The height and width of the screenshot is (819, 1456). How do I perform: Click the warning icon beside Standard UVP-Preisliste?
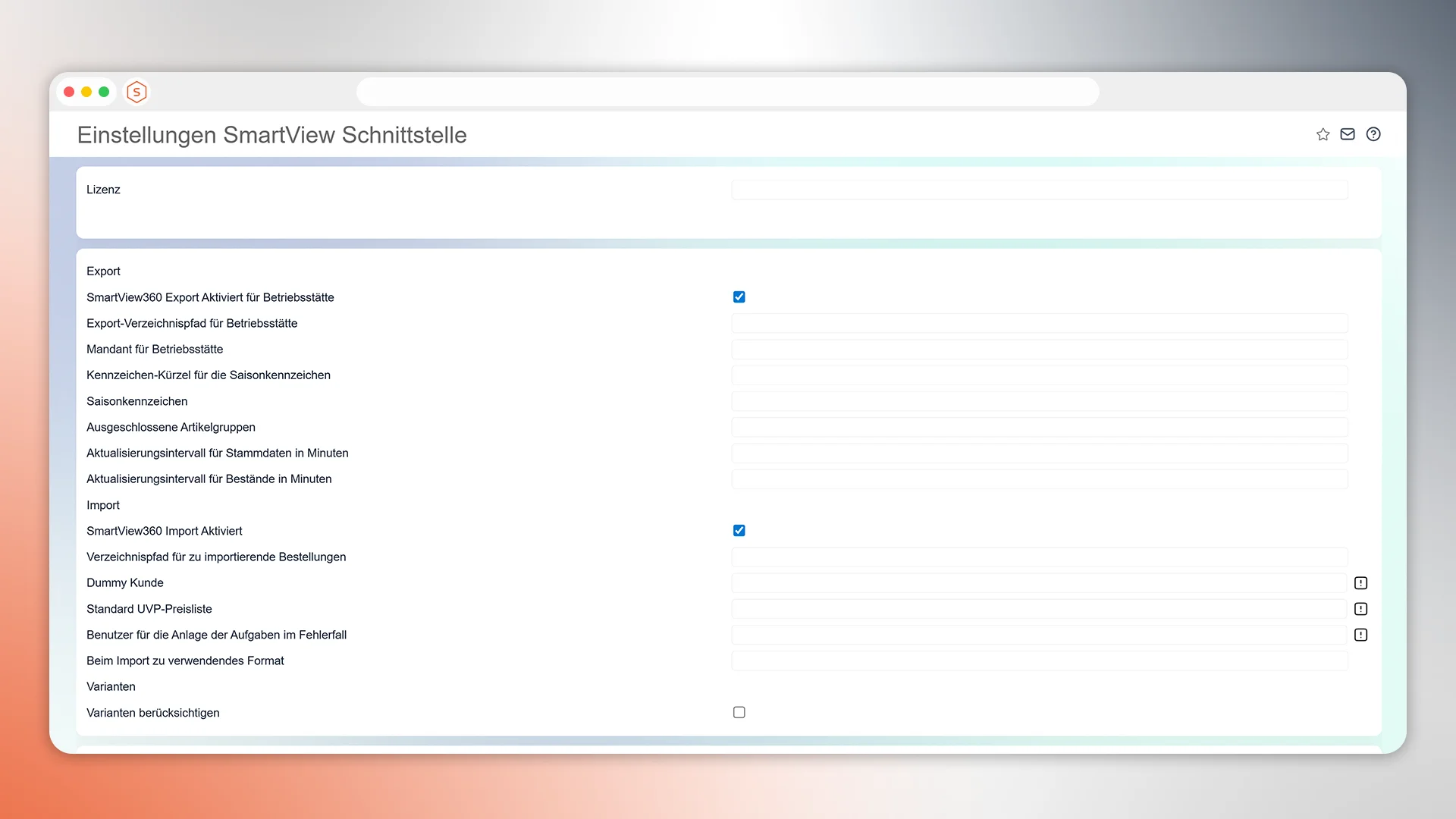tap(1361, 609)
